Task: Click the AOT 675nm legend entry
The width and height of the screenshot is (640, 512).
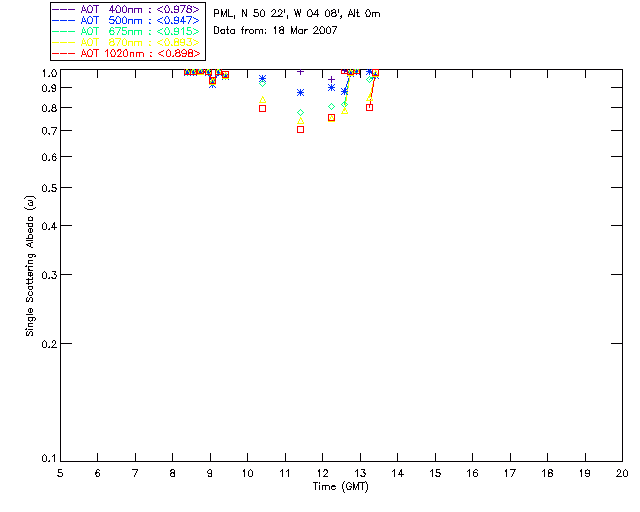Action: 126,31
